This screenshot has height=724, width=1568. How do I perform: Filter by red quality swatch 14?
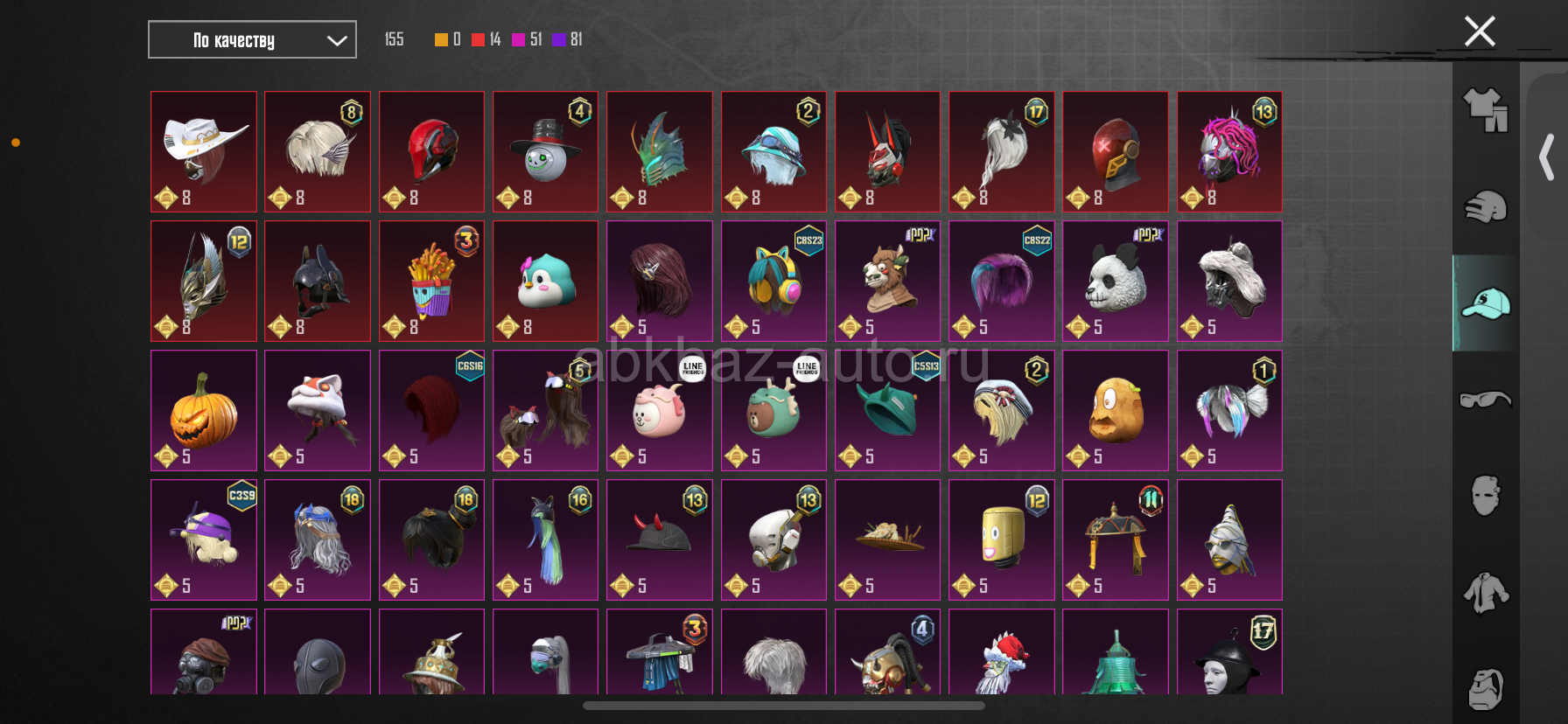pyautogui.click(x=486, y=39)
